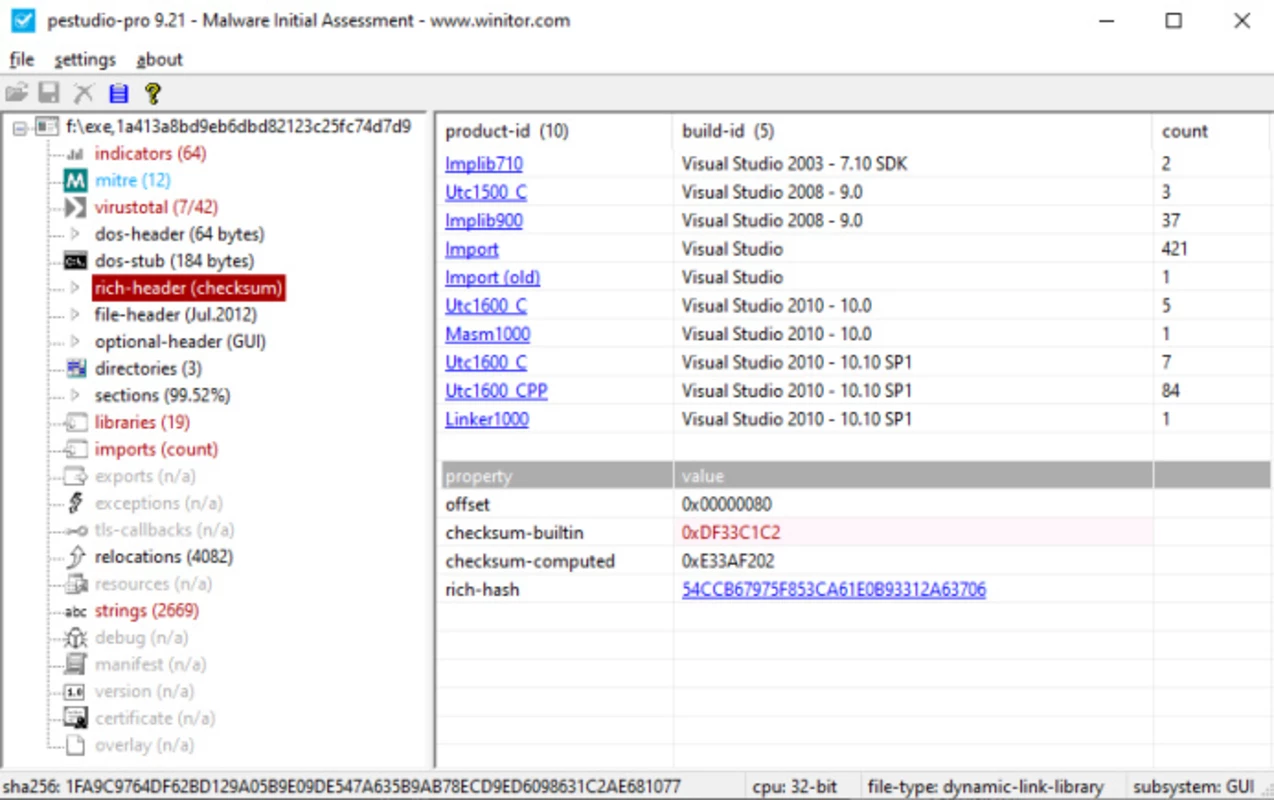
Task: Select the virustotal (7/42) tree item
Action: [156, 208]
